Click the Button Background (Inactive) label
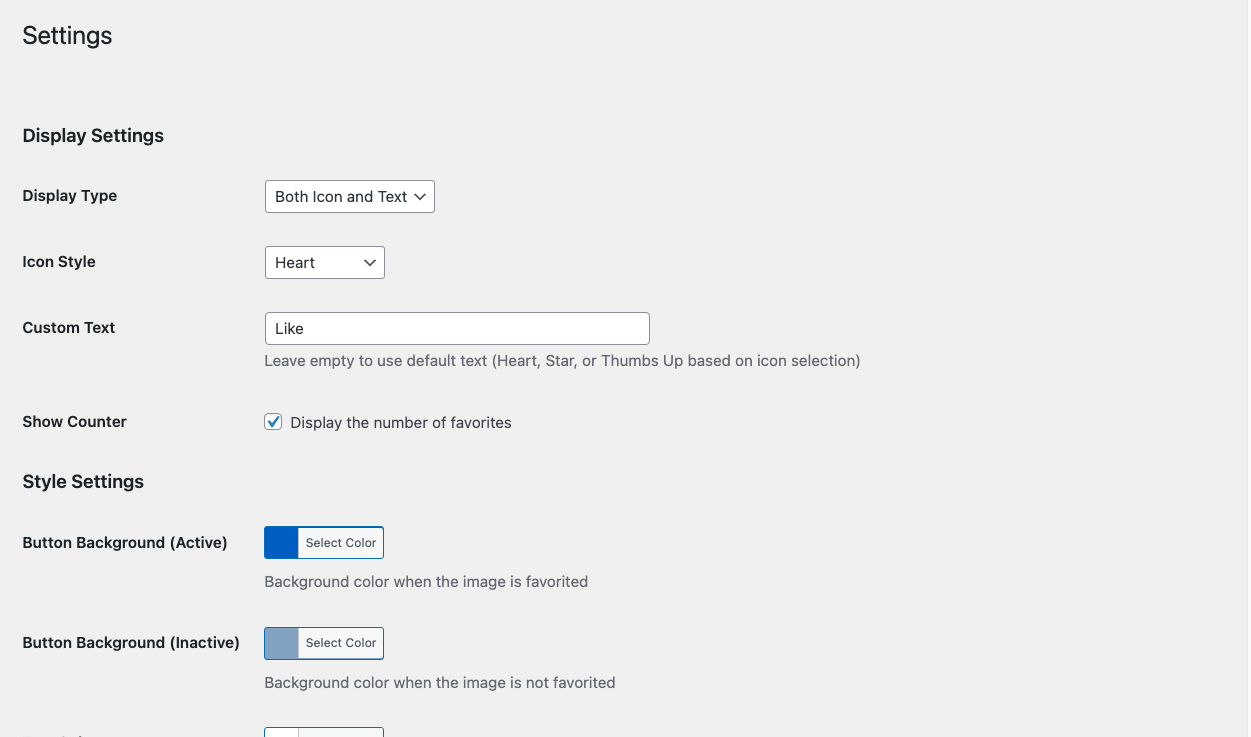Screen dimensions: 1251x737 (x=131, y=643)
